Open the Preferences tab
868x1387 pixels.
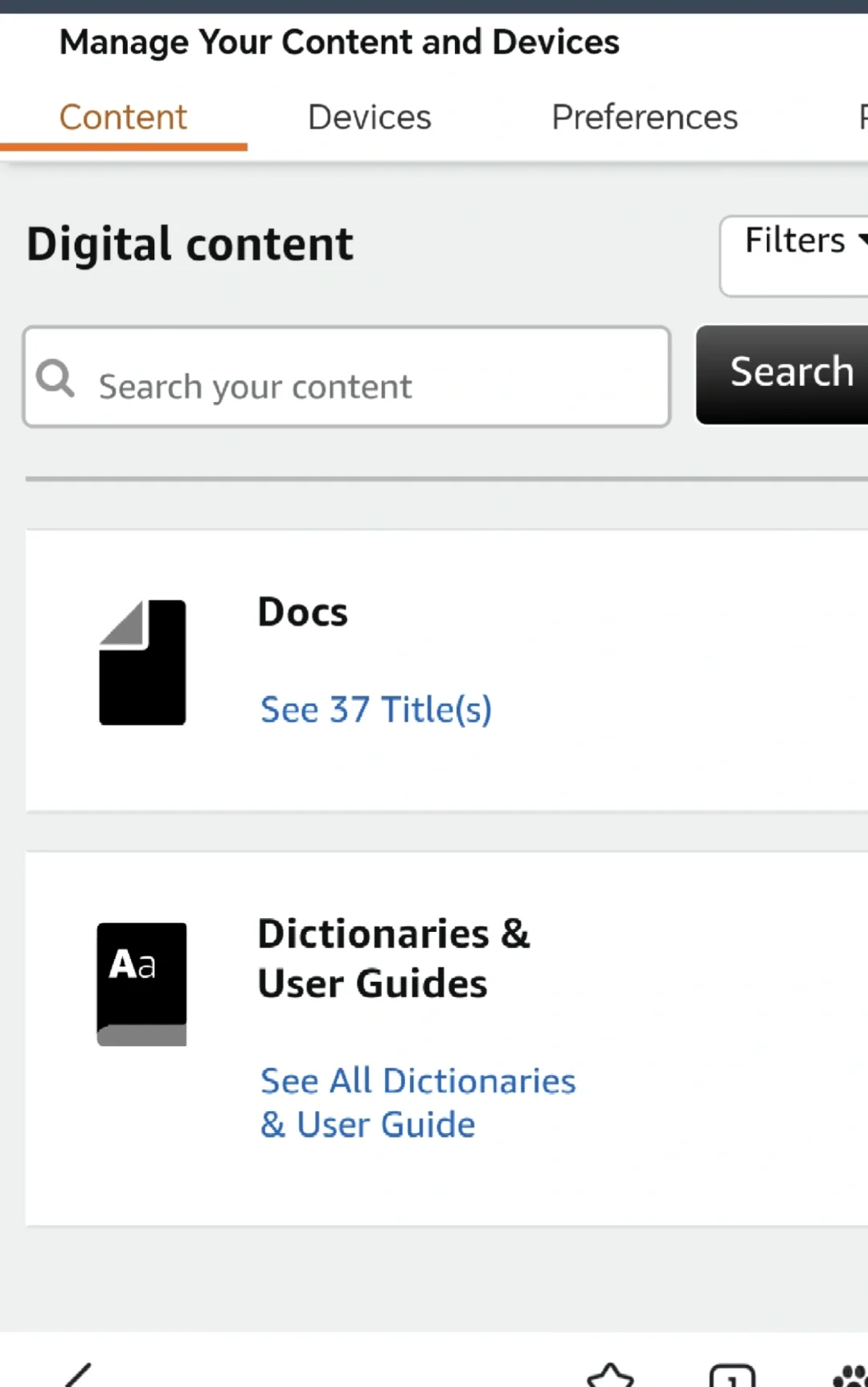coord(645,117)
